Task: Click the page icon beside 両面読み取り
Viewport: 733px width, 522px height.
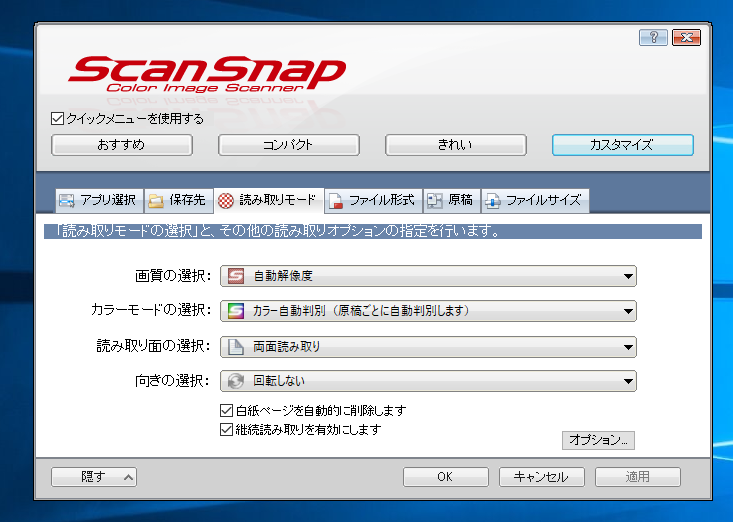Action: 236,347
